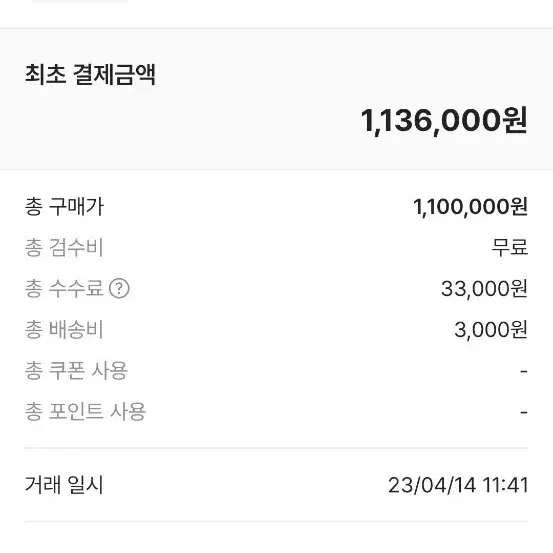Image resolution: width=553 pixels, height=553 pixels.
Task: Tap the 총 수수료 label text
Action: 64,288
